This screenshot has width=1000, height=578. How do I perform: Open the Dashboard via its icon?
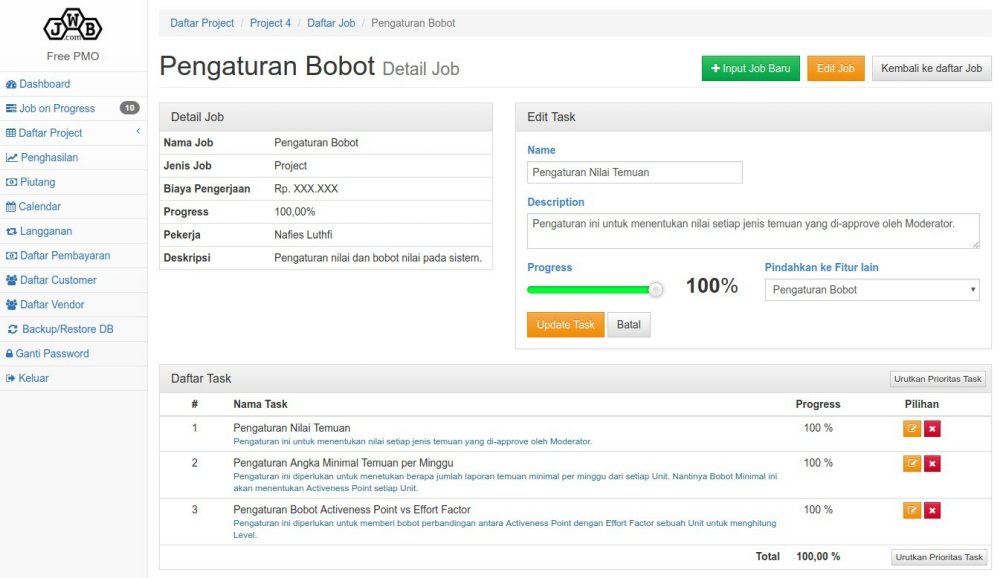click(x=12, y=84)
